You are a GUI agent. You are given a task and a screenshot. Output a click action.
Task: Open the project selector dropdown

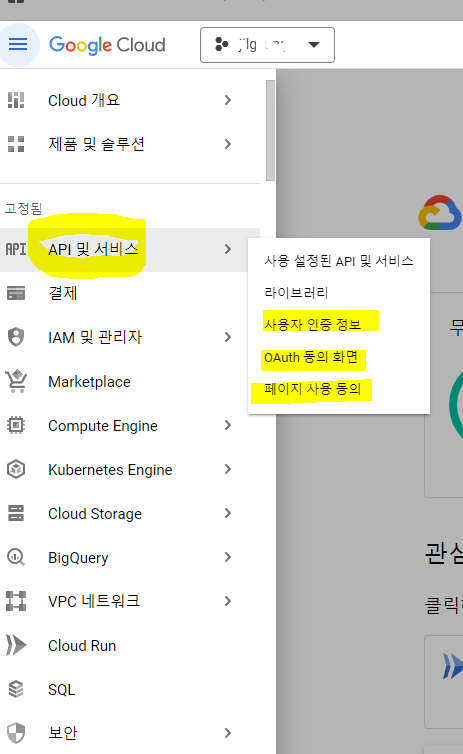pyautogui.click(x=267, y=45)
